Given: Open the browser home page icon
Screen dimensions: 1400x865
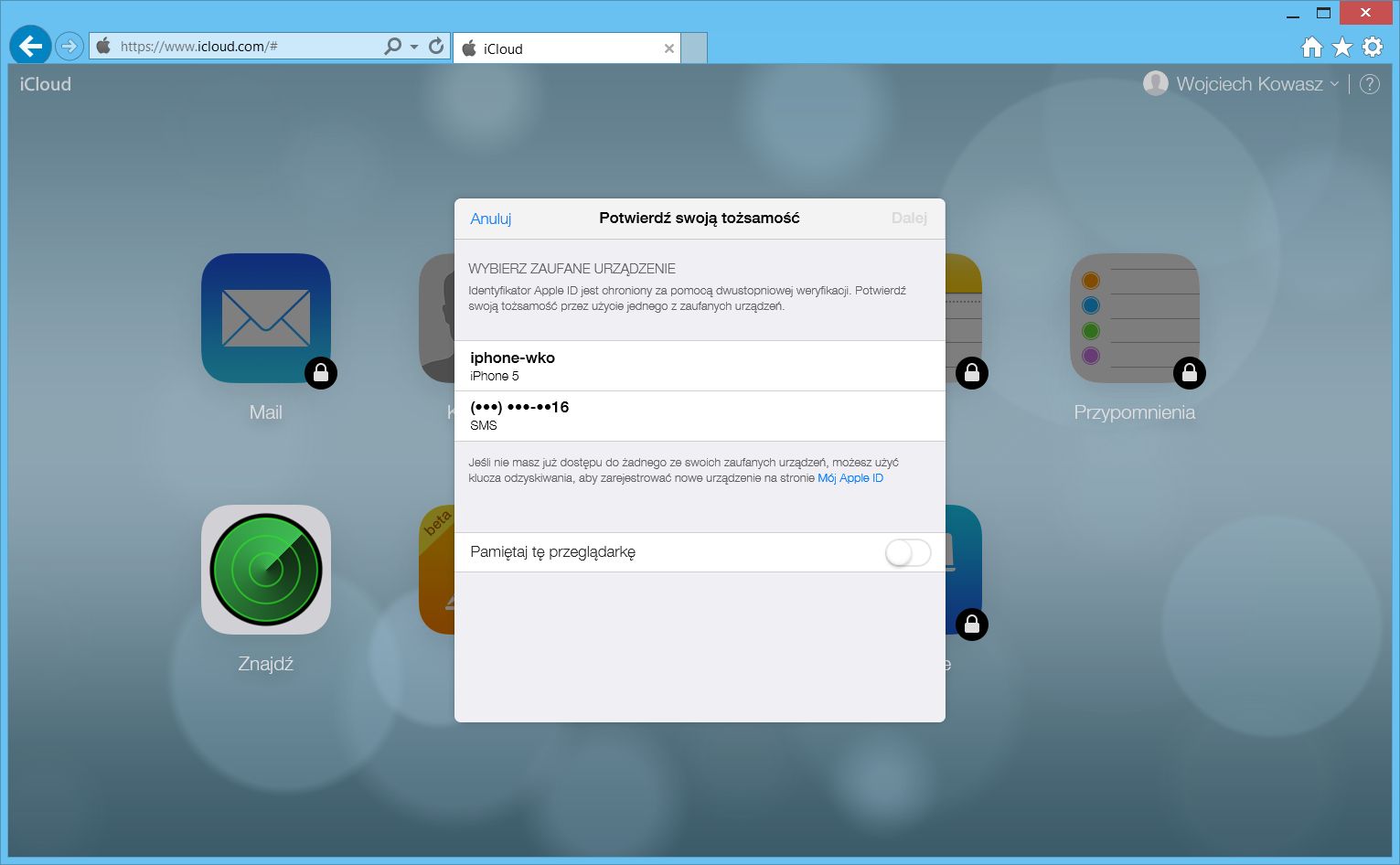Looking at the screenshot, I should click(x=1312, y=47).
